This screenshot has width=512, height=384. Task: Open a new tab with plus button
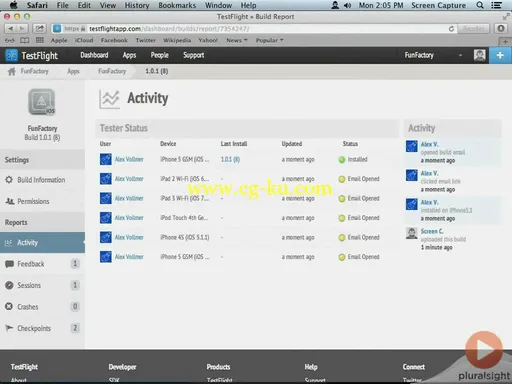point(505,42)
